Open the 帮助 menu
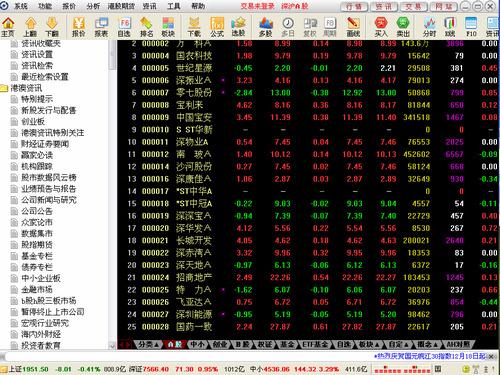The image size is (500, 375). click(x=198, y=6)
